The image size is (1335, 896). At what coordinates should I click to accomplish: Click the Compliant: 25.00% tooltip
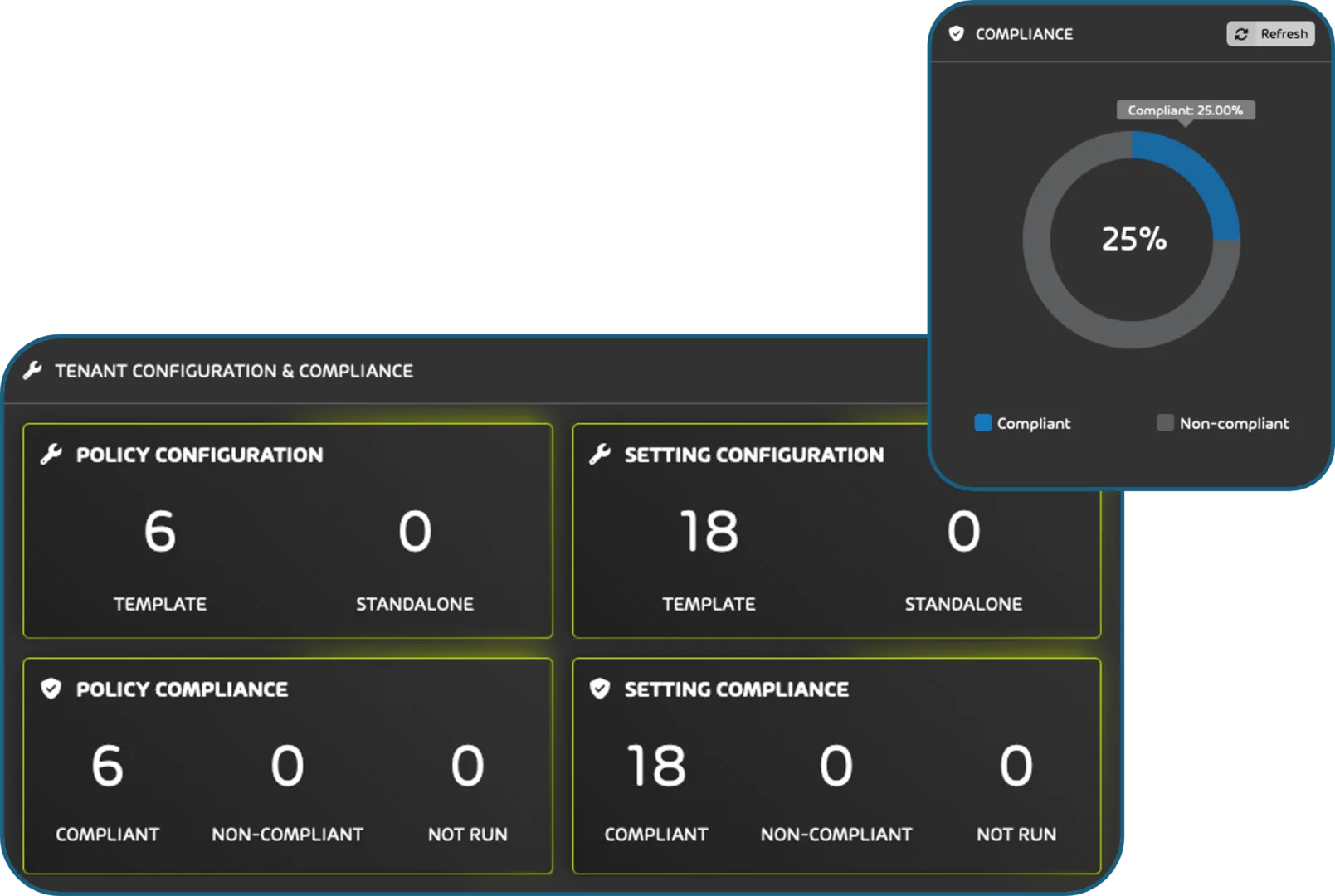1184,110
